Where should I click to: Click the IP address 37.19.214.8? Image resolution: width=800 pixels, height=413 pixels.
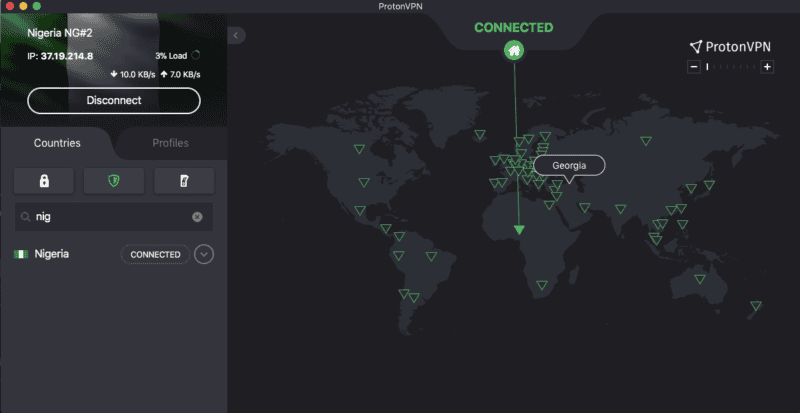click(67, 56)
